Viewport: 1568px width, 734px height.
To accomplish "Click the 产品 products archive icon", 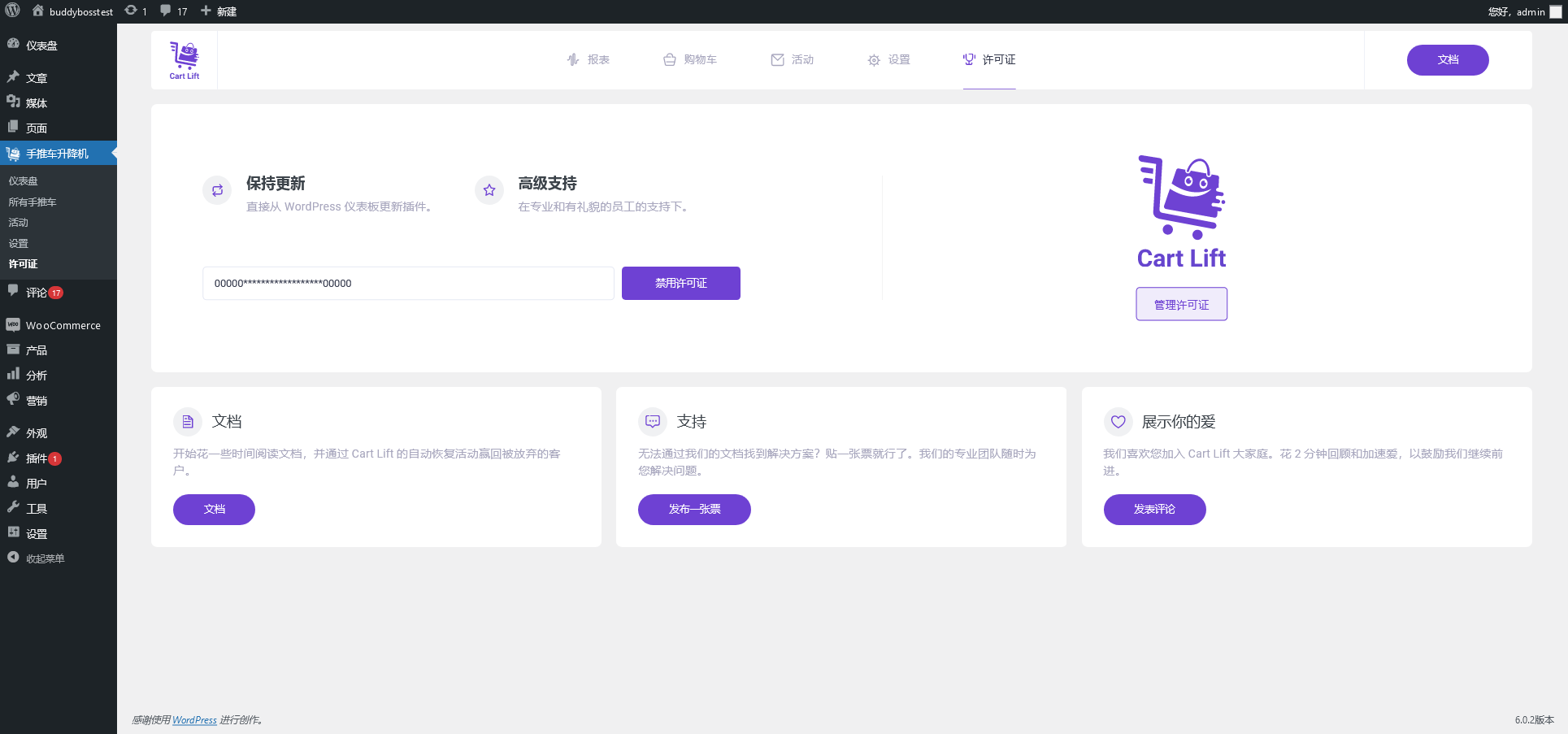I will pos(13,350).
